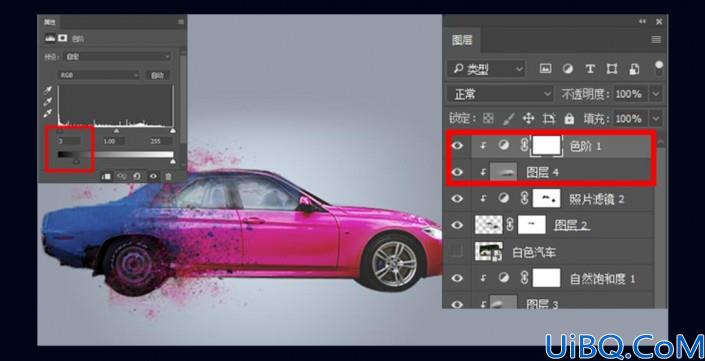
Task: Show the hidden 白色汽车 layer
Action: [x=457, y=252]
